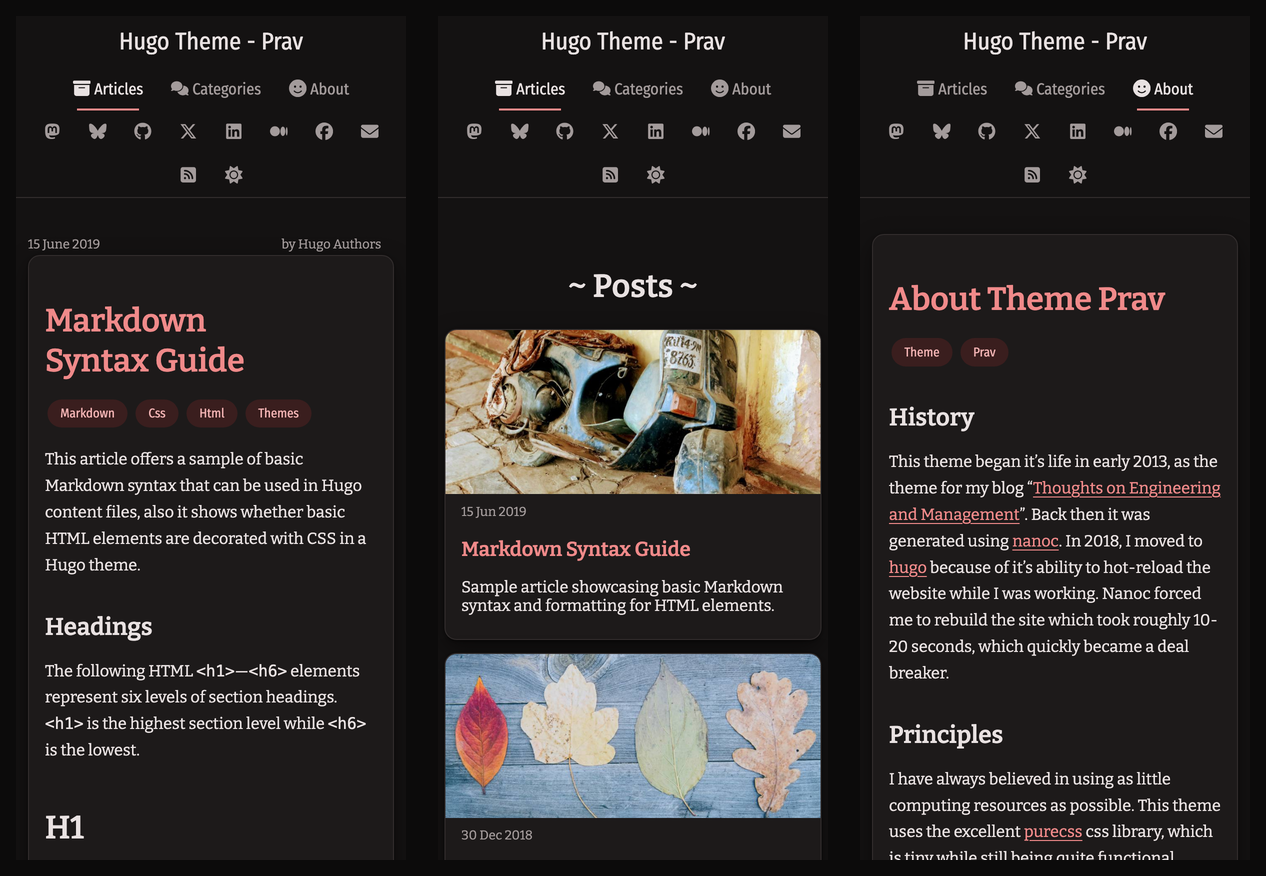
Task: Click the rusty scooter post thumbnail
Action: 633,412
